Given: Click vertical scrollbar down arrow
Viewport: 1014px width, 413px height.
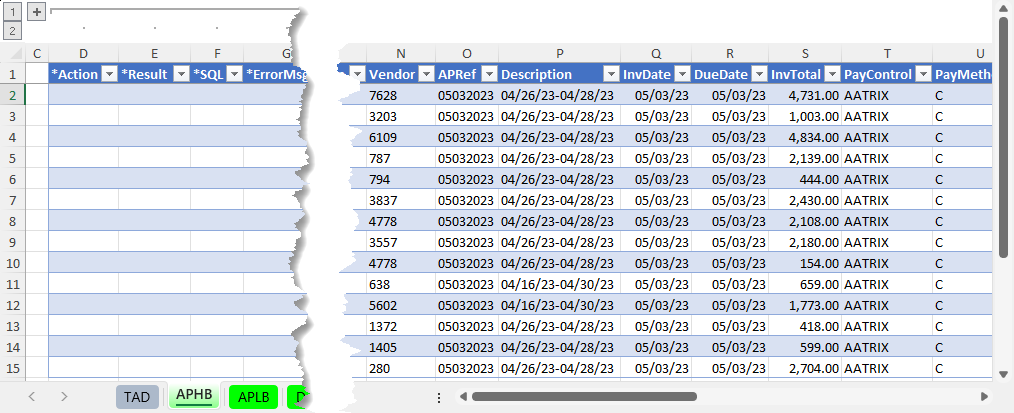Looking at the screenshot, I should pyautogui.click(x=1003, y=374).
